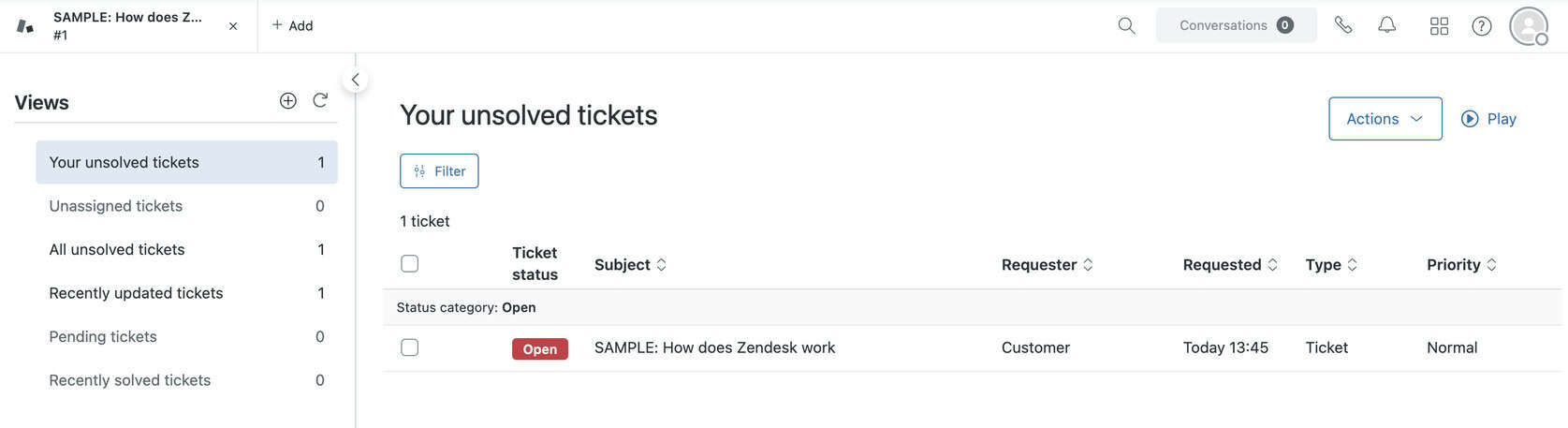Sort tickets by Subject column
The image size is (1568, 428).
630,265
